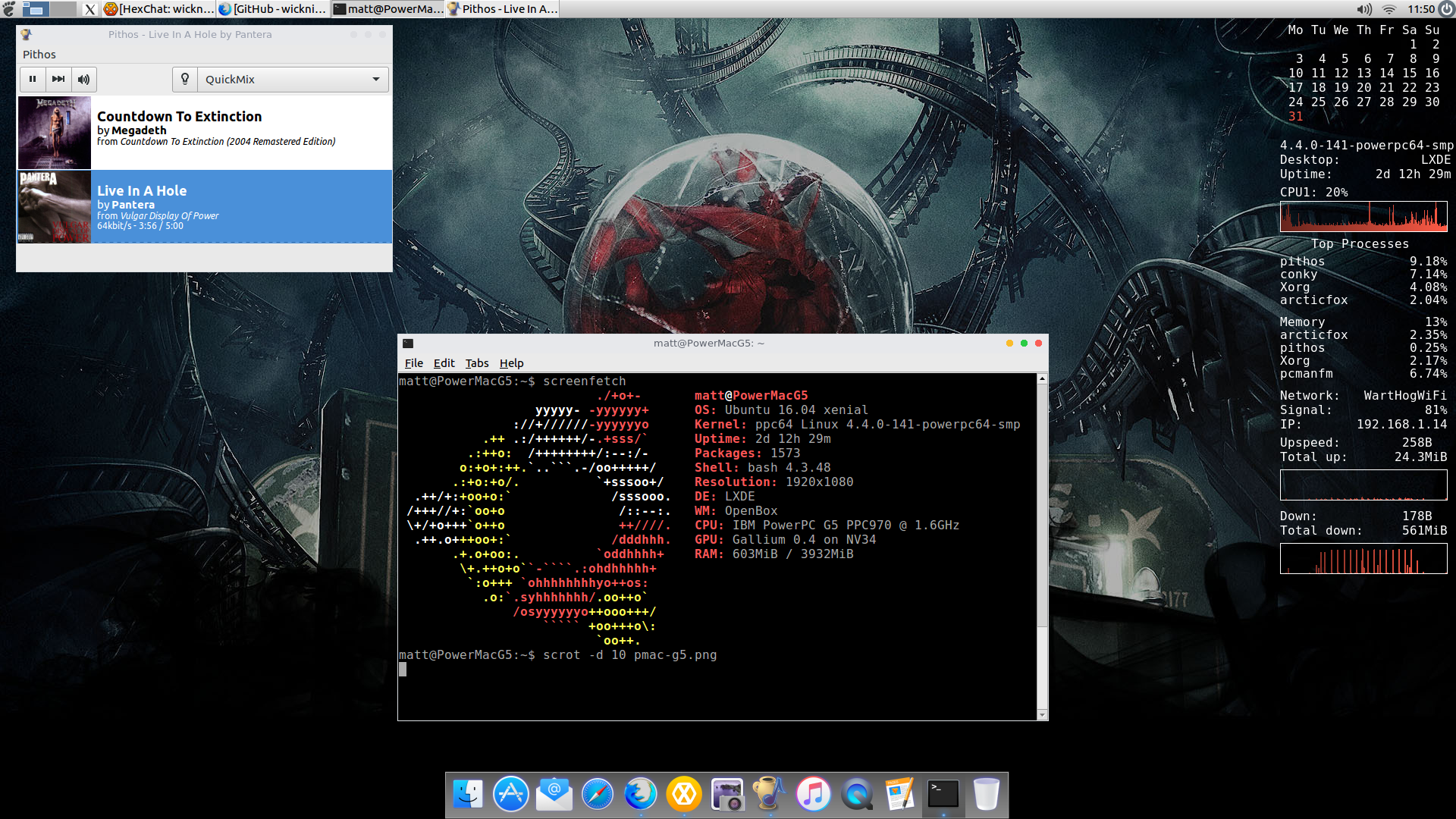Select Countdown To Extinction album art
This screenshot has height=819, width=1456.
click(x=55, y=133)
